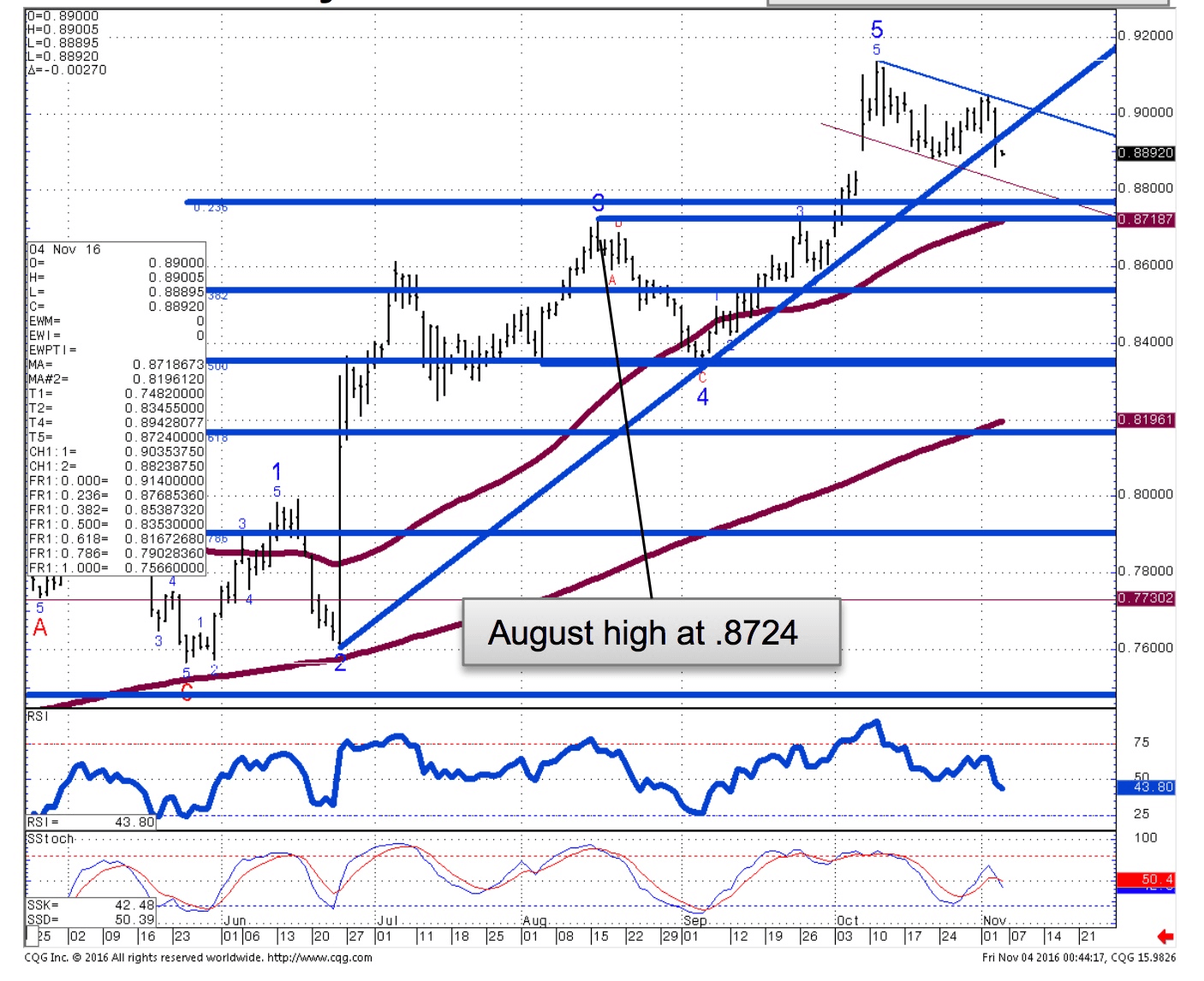The width and height of the screenshot is (1204, 981).
Task: Click the maroon 0.81961 moving average price tag
Action: click(1145, 420)
